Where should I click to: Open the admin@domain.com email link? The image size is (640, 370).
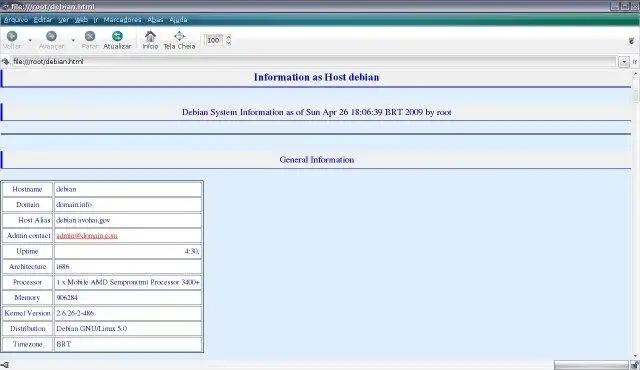tap(87, 236)
